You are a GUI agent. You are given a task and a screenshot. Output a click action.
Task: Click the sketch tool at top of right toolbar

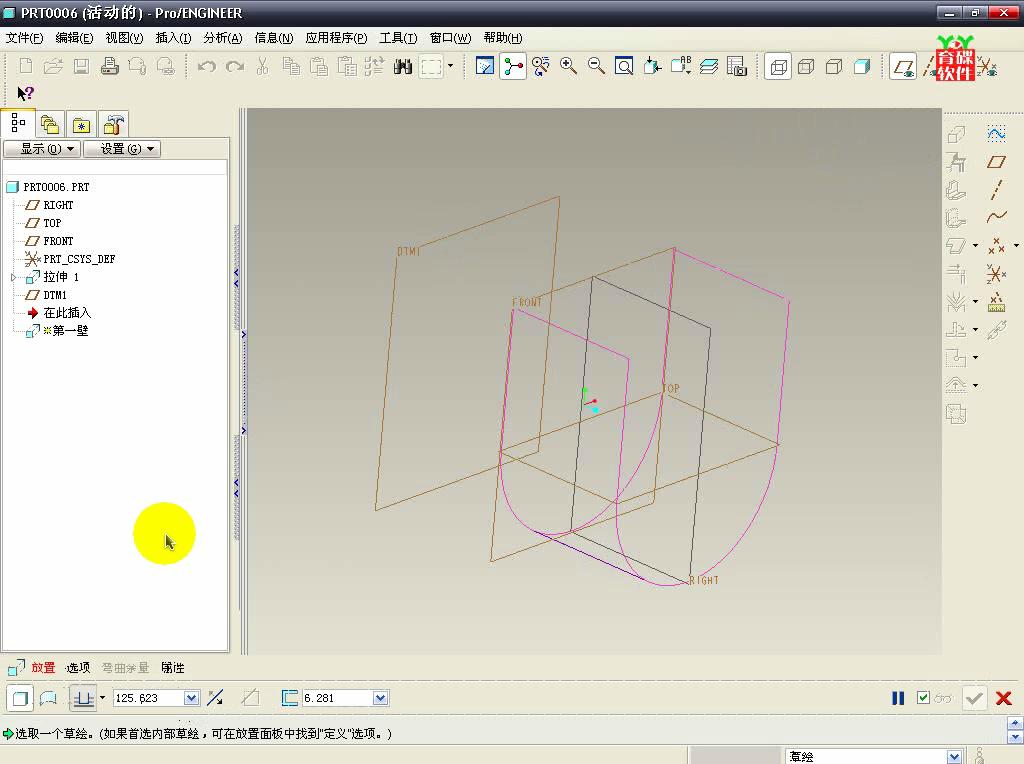pos(996,134)
